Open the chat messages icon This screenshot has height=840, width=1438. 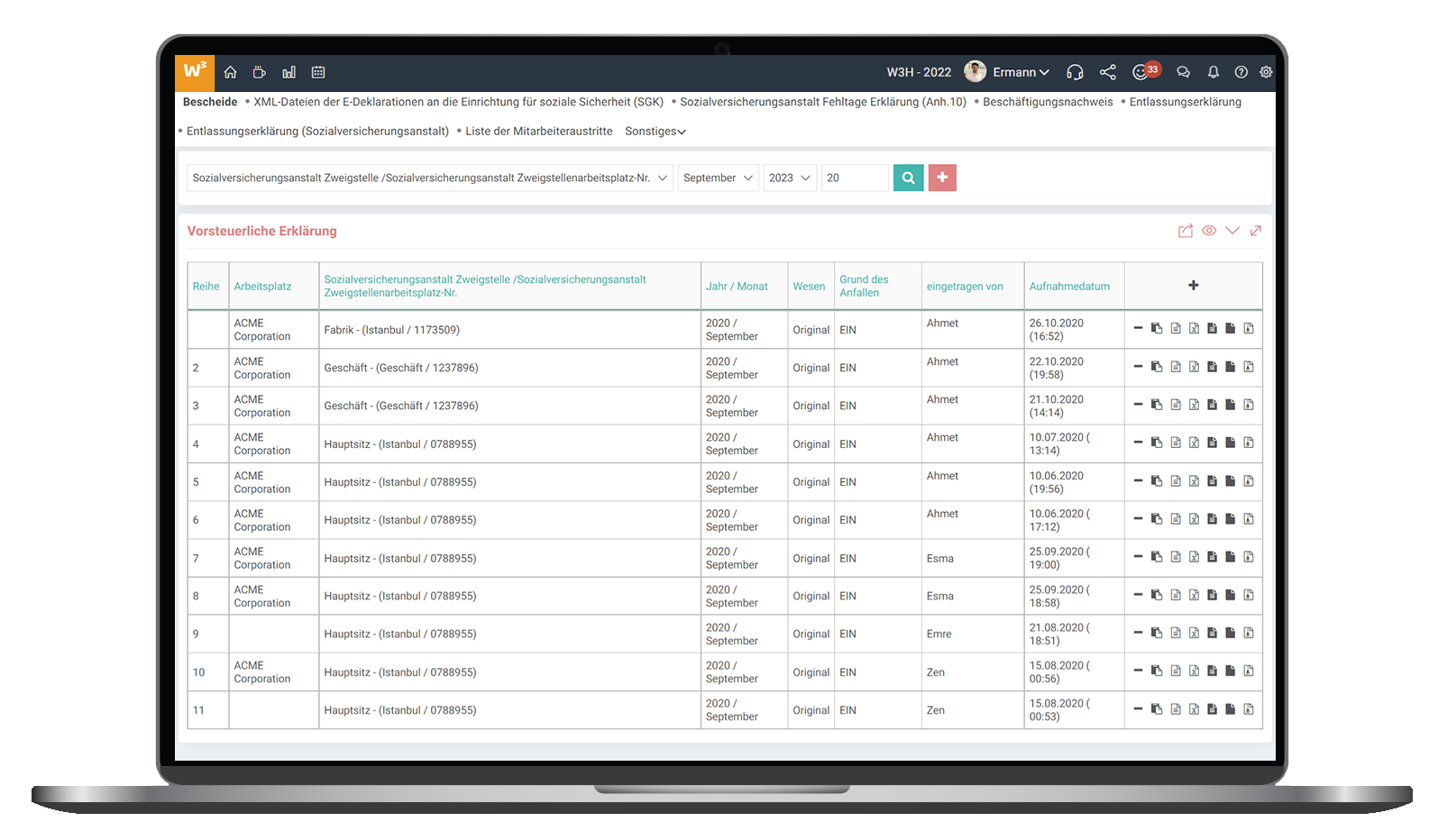click(x=1184, y=72)
